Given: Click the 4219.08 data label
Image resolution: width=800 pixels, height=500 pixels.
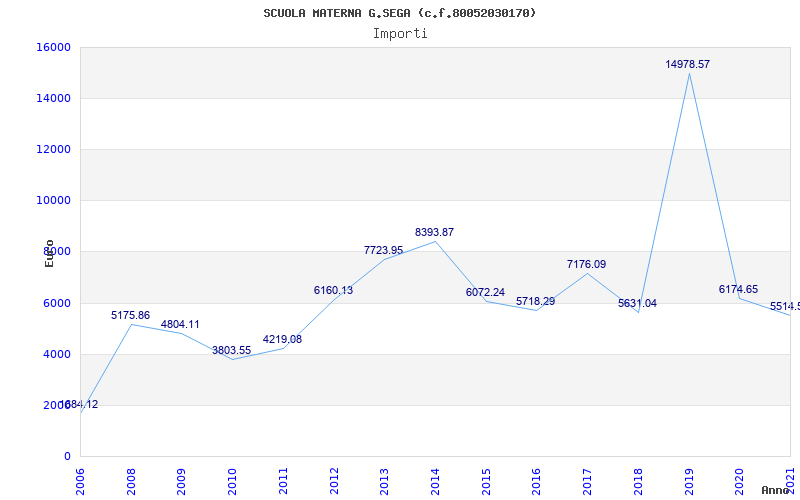Looking at the screenshot, I should 282,339.
